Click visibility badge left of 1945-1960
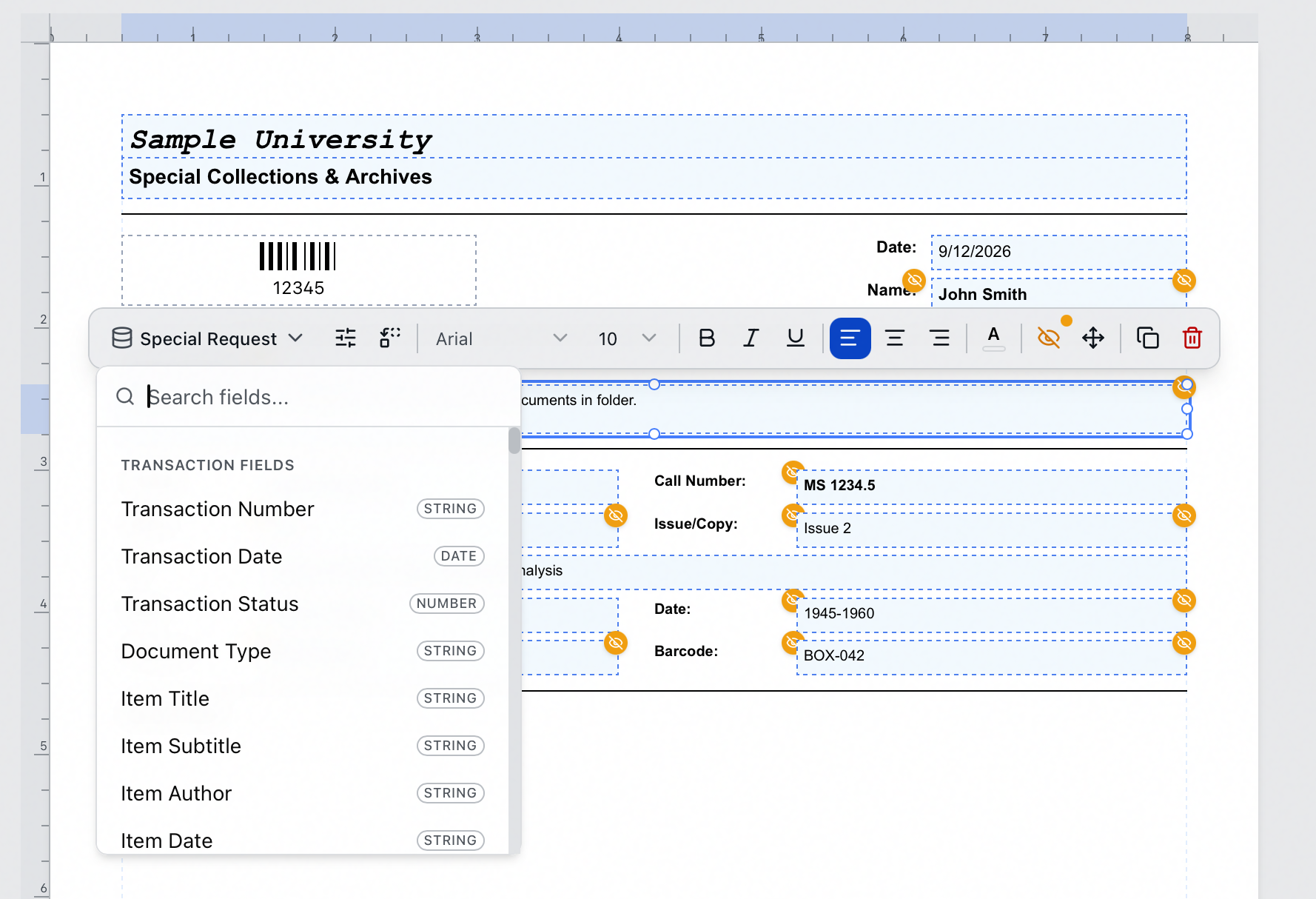The width and height of the screenshot is (1316, 899). coord(793,600)
